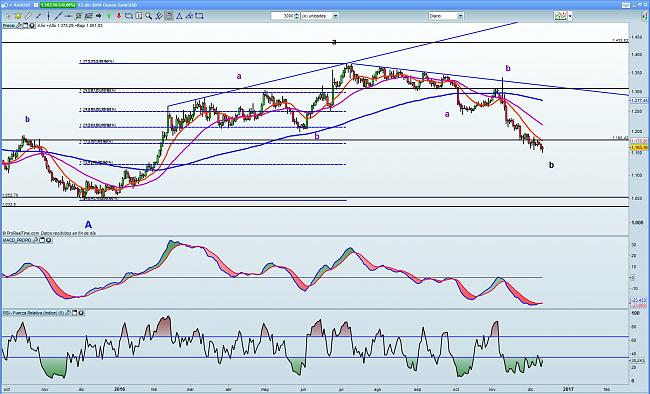The width and height of the screenshot is (650, 394).
Task: Click the Precio panel label
Action: pyautogui.click(x=9, y=26)
